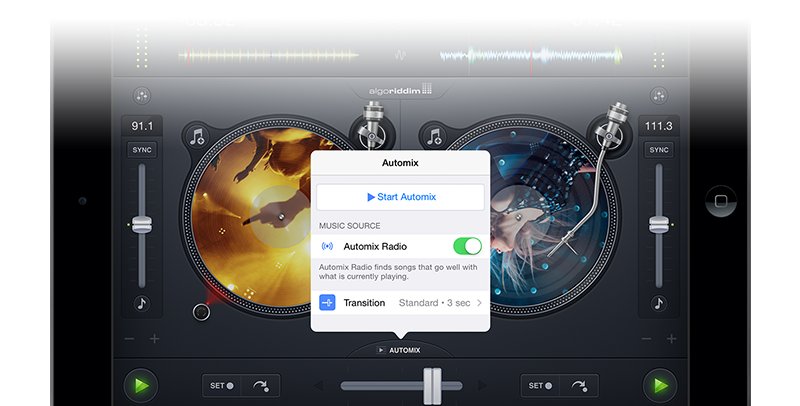This screenshot has width=800, height=406.
Task: Open the right deck add-music library icon
Action: tap(433, 137)
